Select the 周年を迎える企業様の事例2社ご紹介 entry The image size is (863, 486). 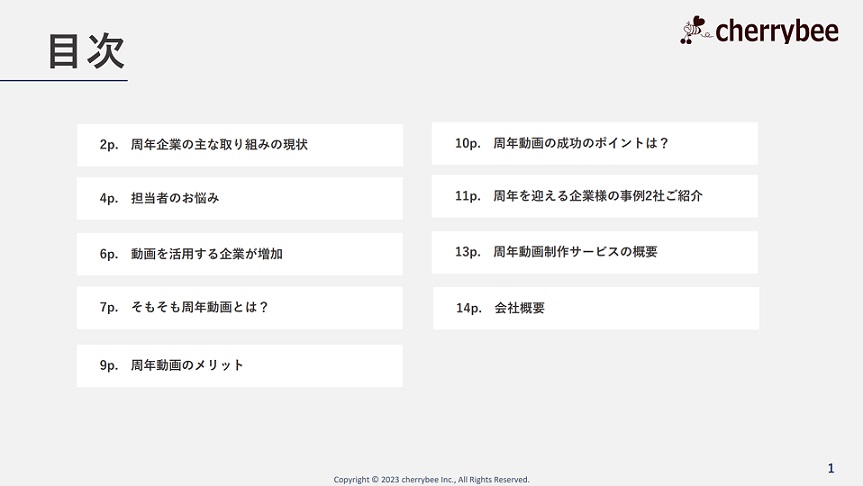pos(594,196)
